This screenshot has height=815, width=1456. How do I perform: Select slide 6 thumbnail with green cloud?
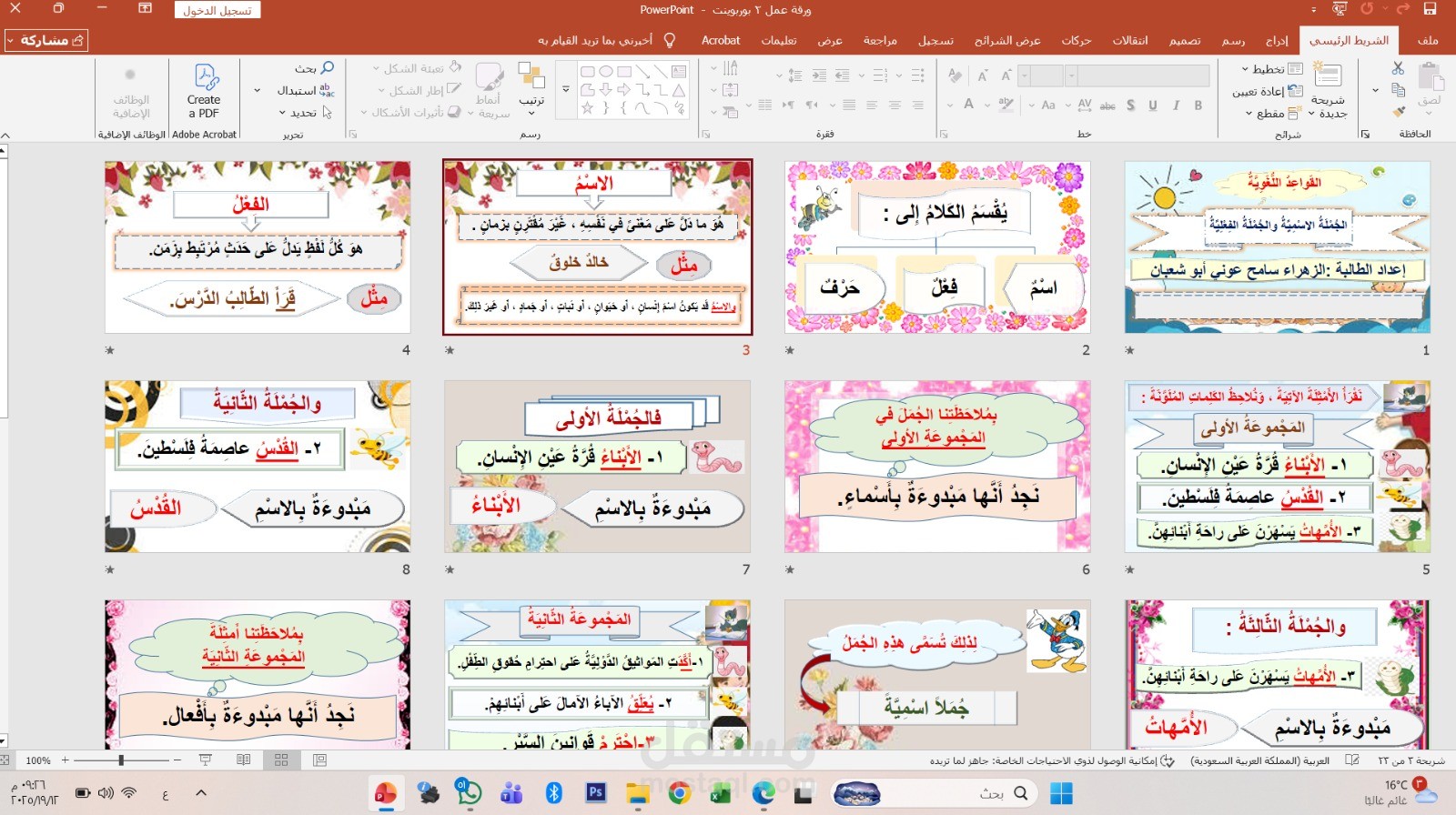[937, 467]
